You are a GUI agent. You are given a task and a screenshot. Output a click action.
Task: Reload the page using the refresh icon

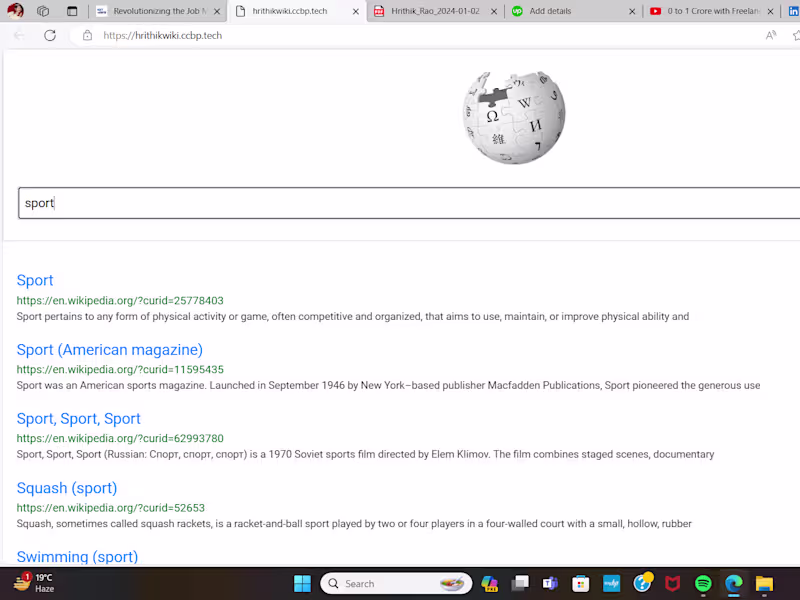(50, 35)
